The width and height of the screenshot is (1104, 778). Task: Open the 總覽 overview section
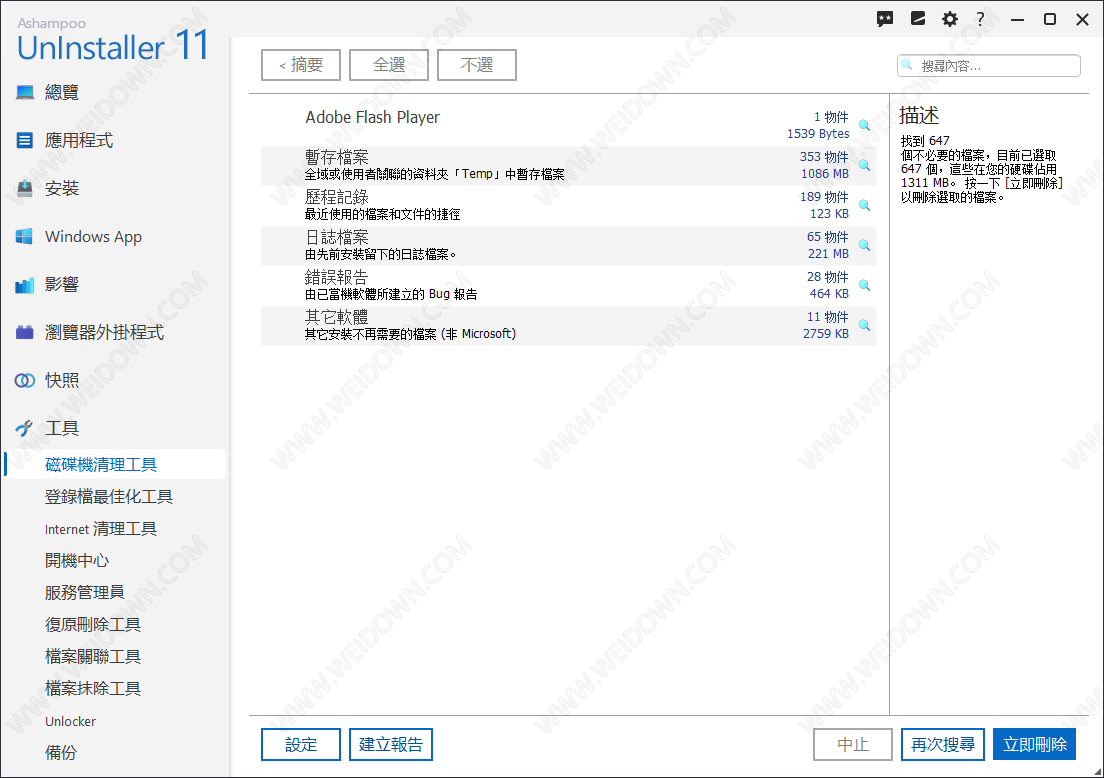[61, 93]
